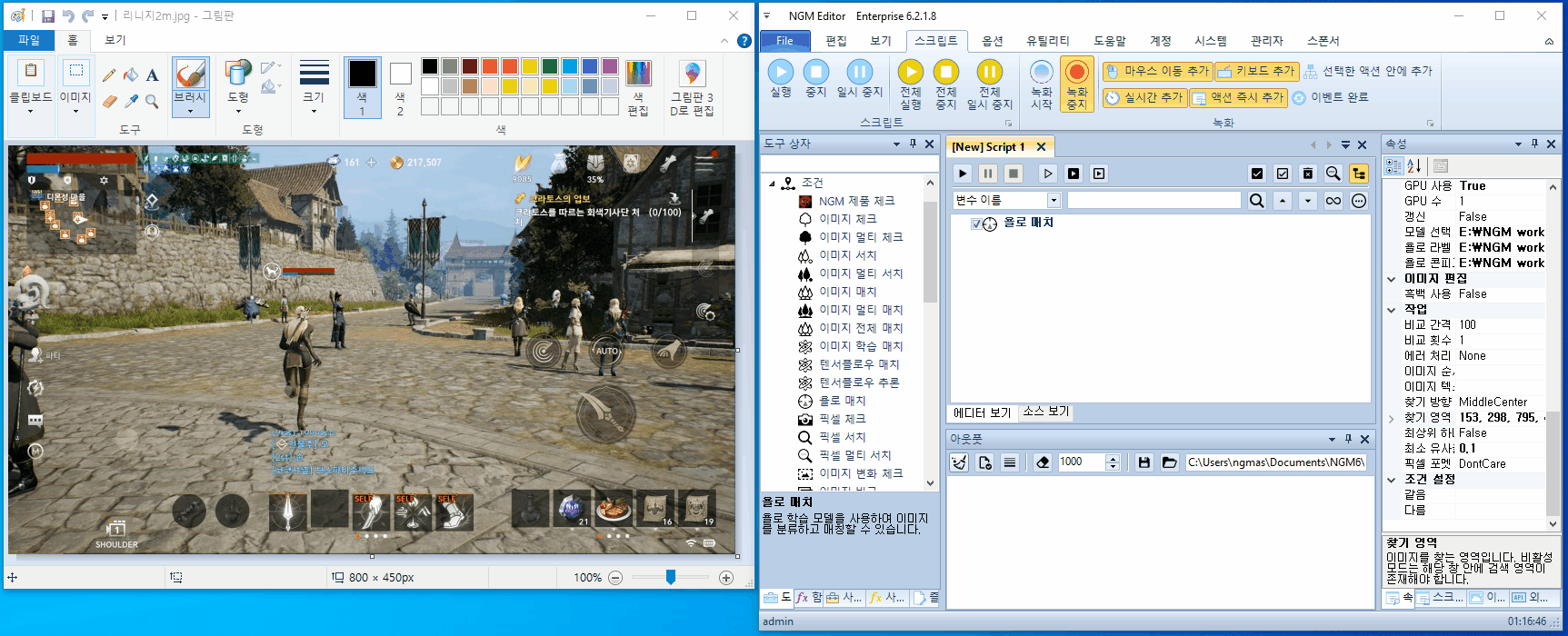The width and height of the screenshot is (1568, 636).
Task: Select 텐서플로우 매치 in toolbox tree
Action: (859, 364)
